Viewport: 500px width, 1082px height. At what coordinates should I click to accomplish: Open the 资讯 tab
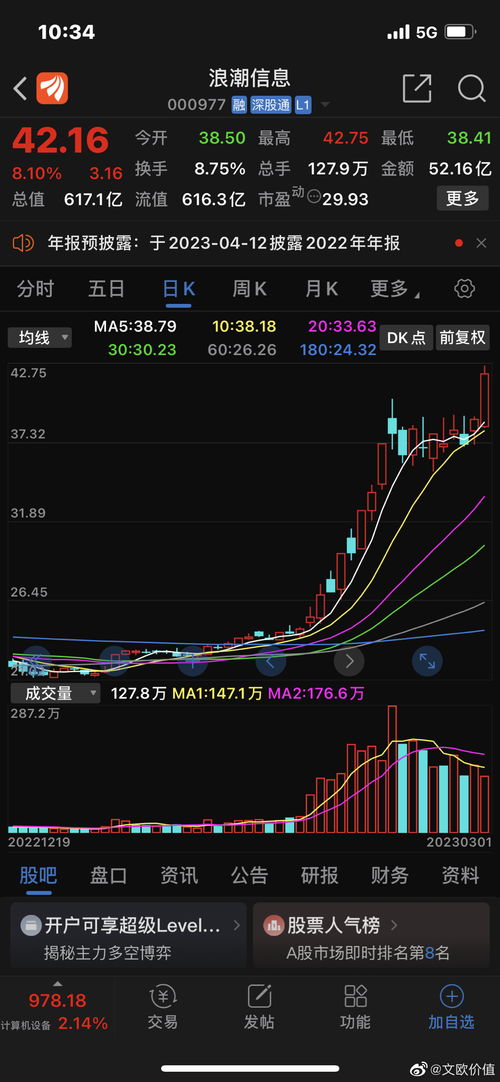tap(179, 875)
